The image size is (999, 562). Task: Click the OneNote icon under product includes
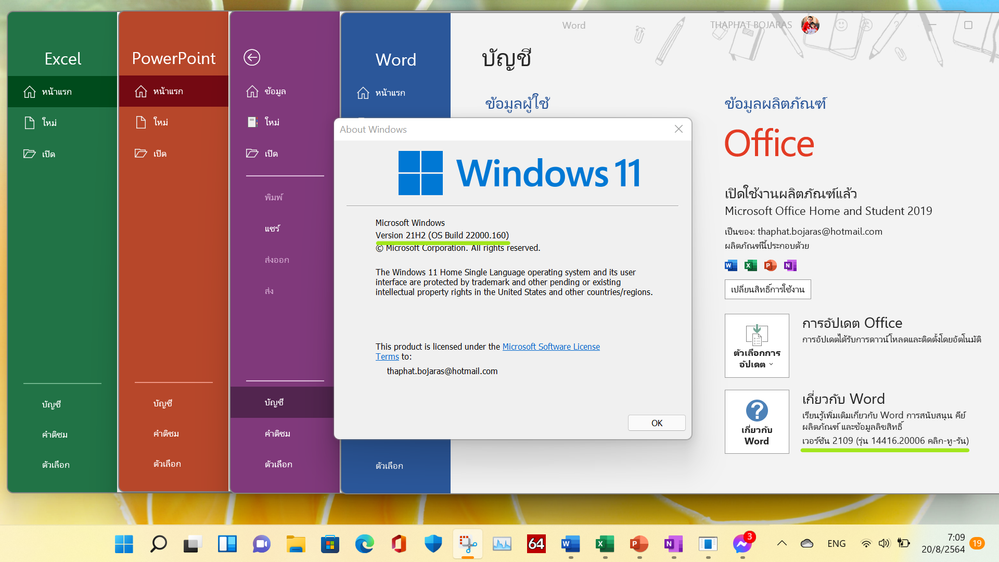pos(790,265)
